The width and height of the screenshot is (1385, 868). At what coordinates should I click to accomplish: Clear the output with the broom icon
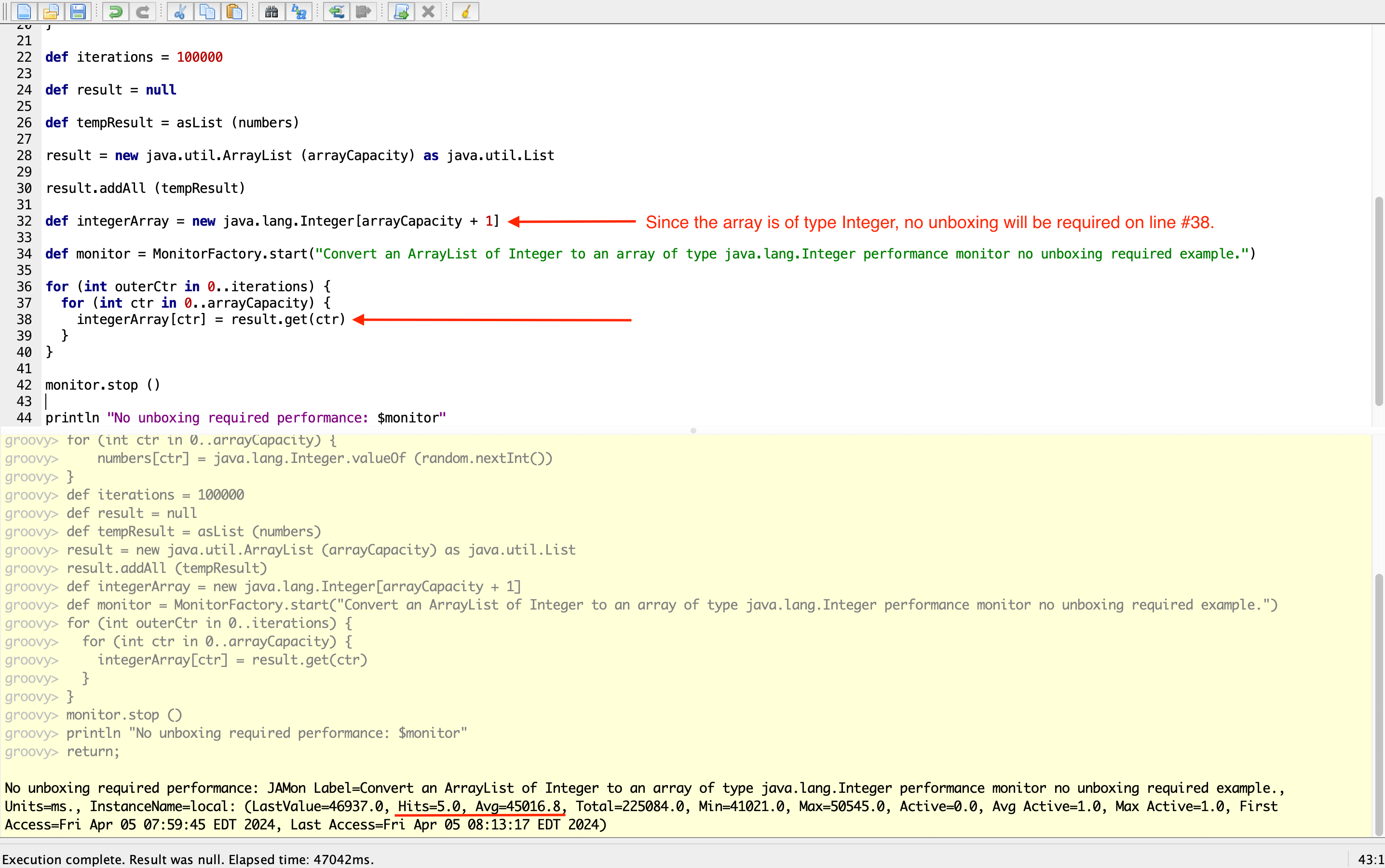pos(465,12)
